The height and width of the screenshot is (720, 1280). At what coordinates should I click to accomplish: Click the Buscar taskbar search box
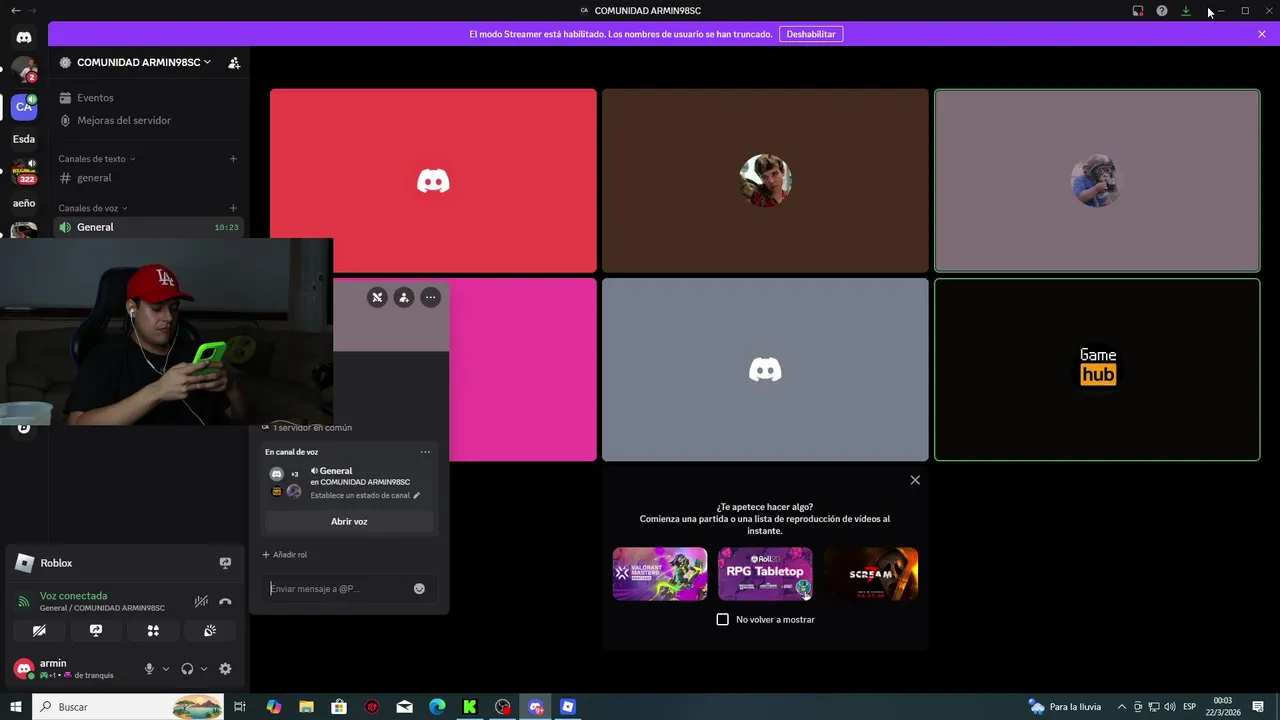[x=128, y=707]
